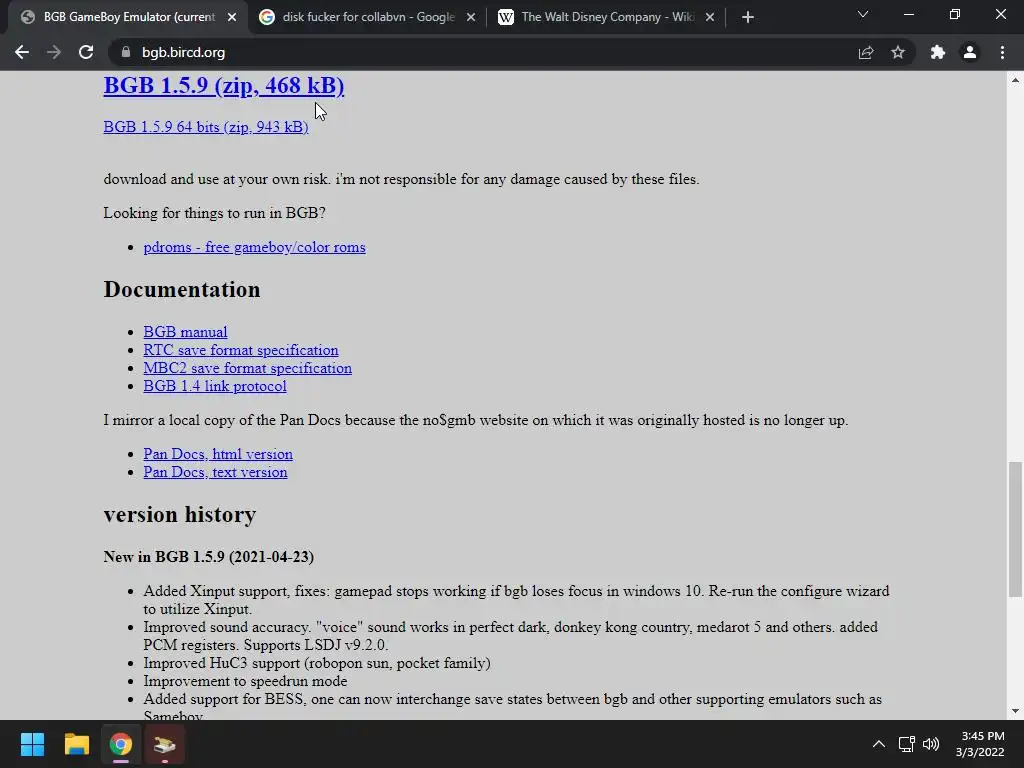The width and height of the screenshot is (1024, 768).
Task: Click the version history heading
Action: pos(180,514)
